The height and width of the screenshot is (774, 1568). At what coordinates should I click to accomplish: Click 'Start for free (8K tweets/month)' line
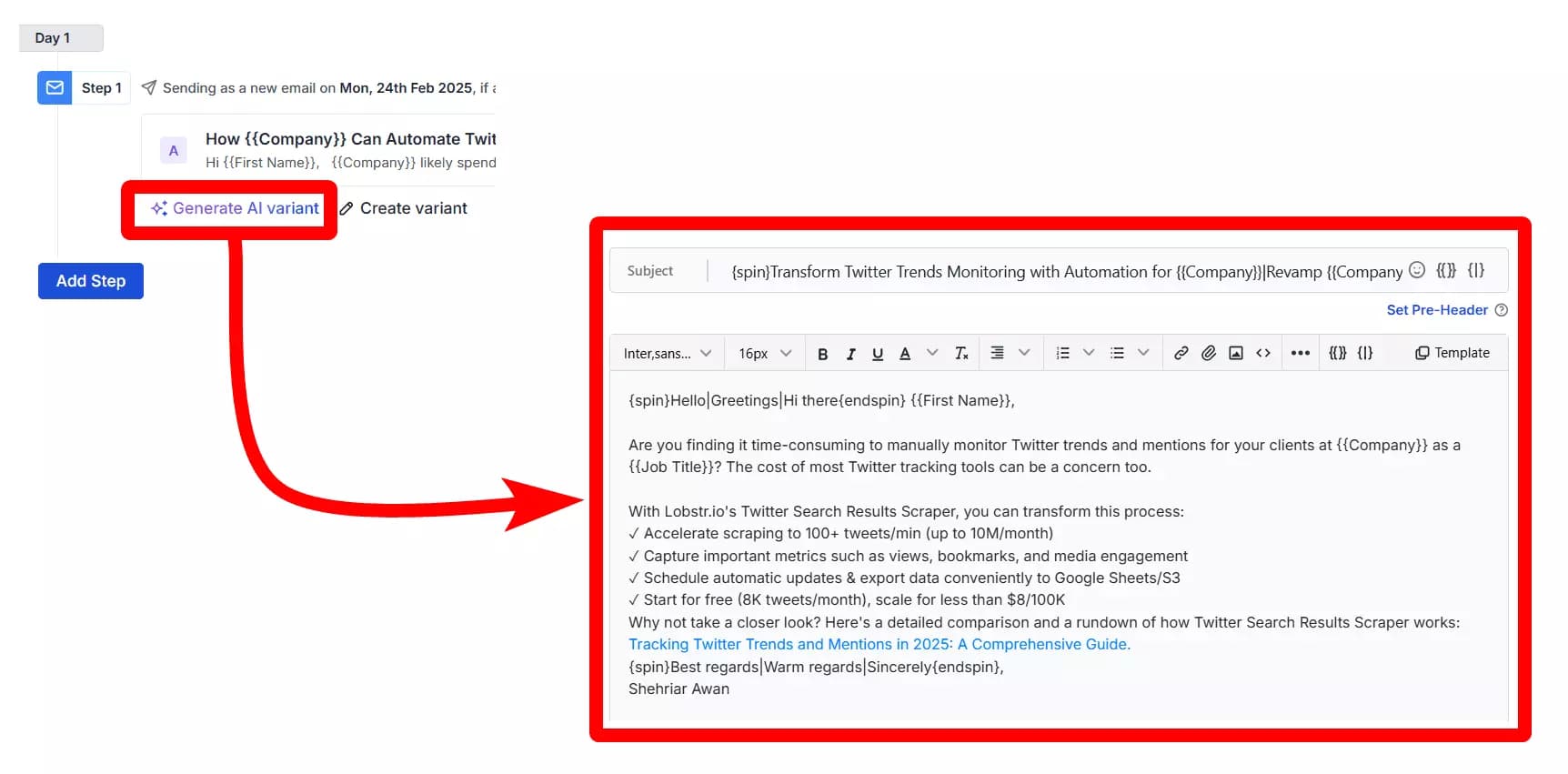847,599
